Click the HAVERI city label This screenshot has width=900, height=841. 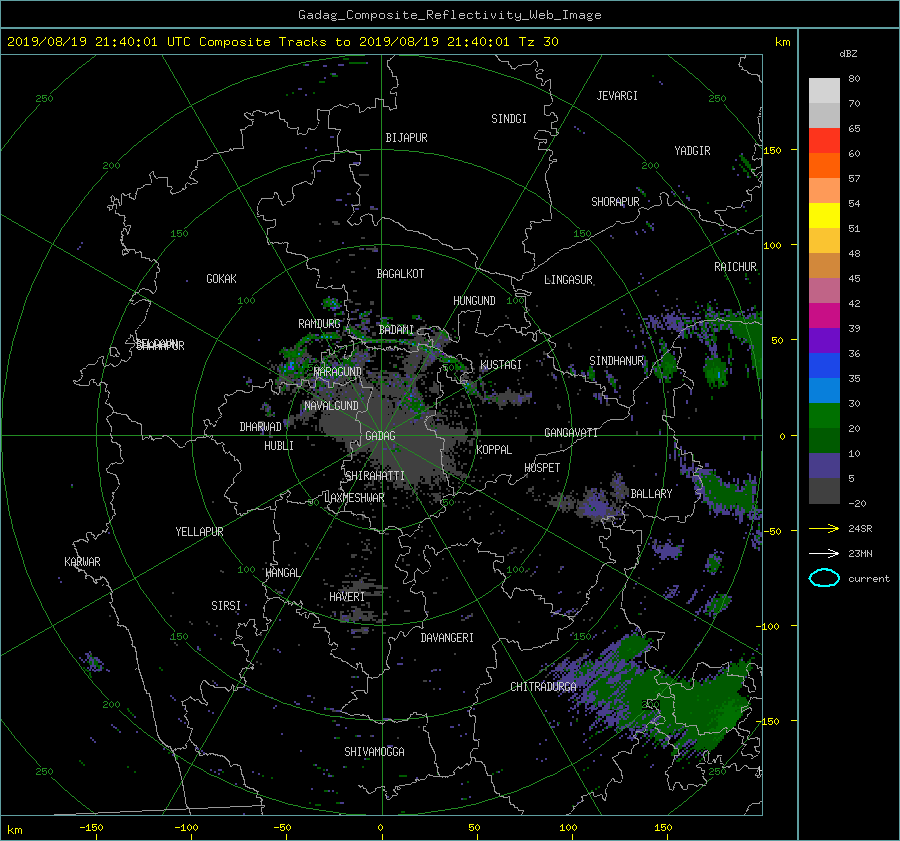pos(347,597)
